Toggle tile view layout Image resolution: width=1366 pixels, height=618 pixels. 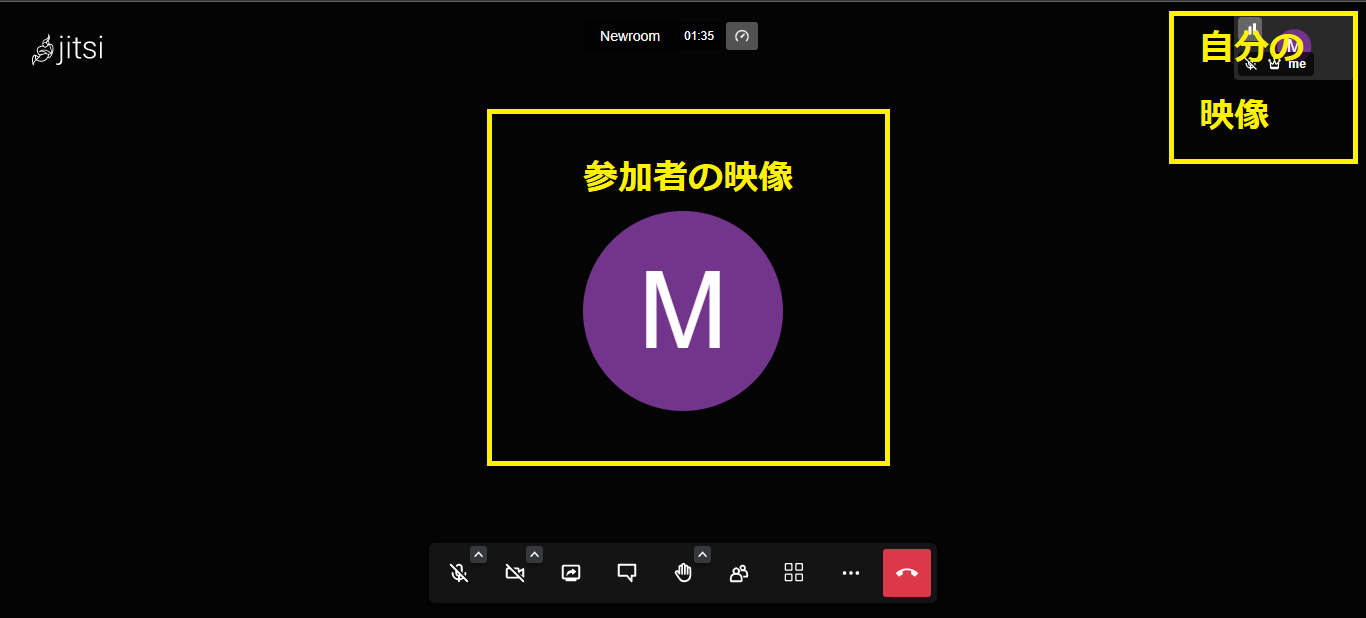(794, 573)
